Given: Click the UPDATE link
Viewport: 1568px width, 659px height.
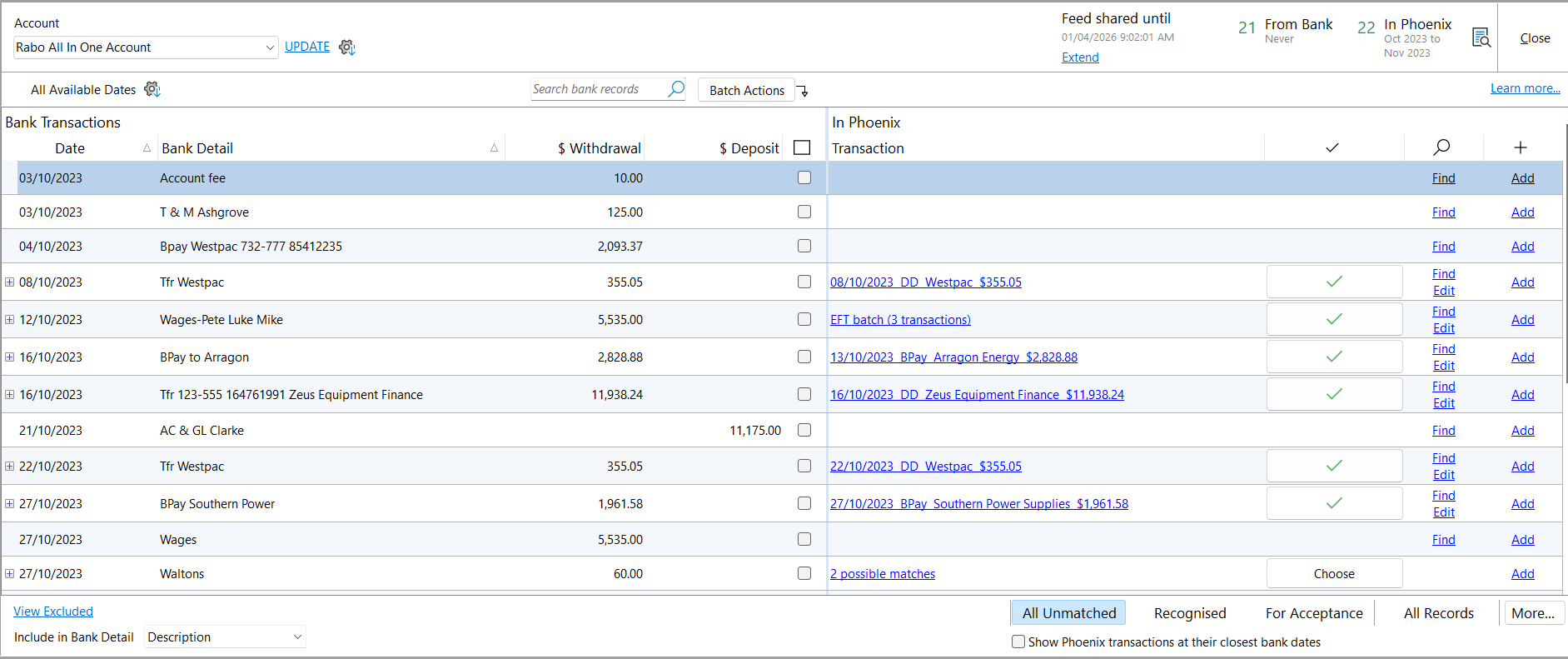Looking at the screenshot, I should click(307, 47).
